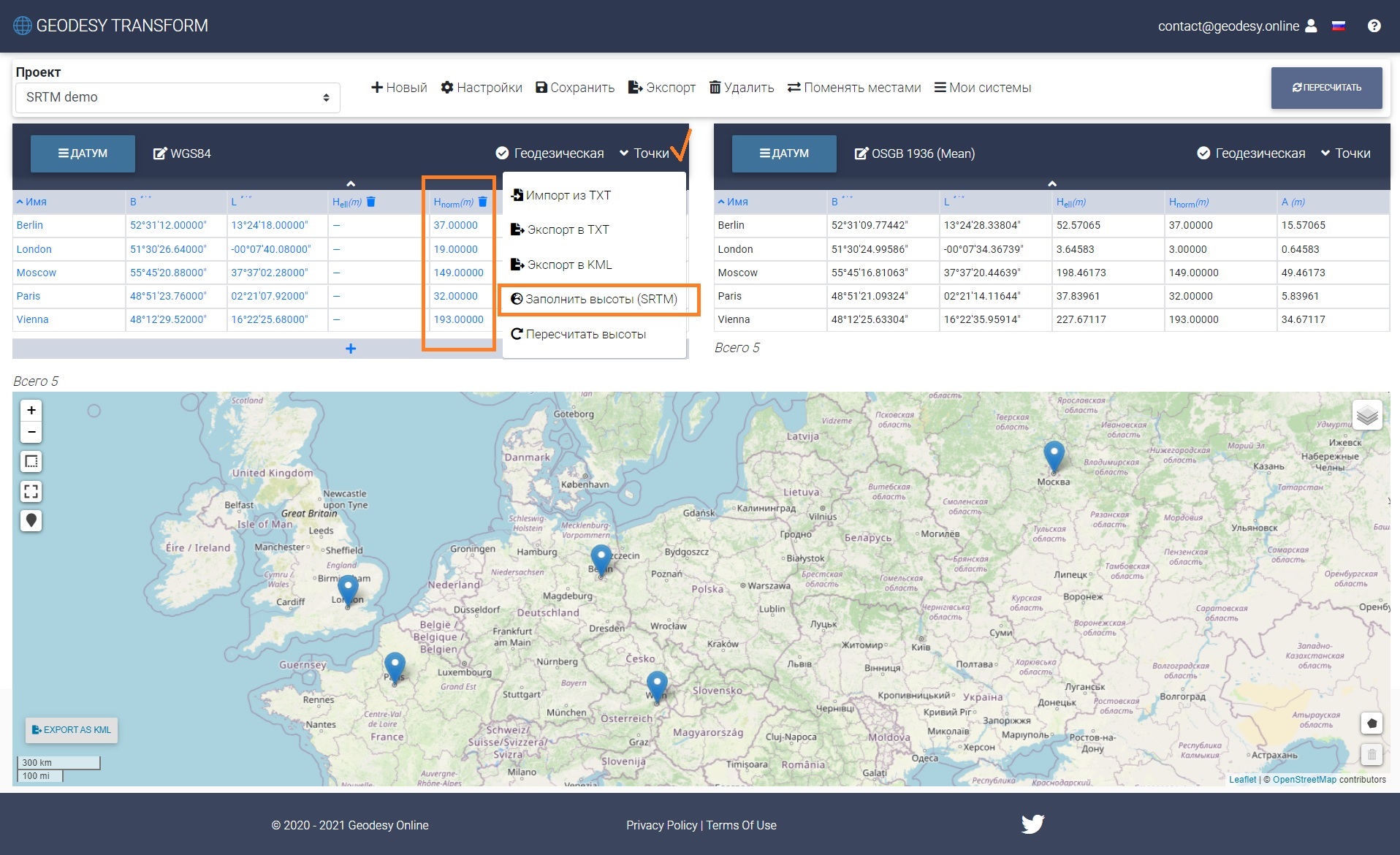Switch language using the Russian flag

(1339, 26)
